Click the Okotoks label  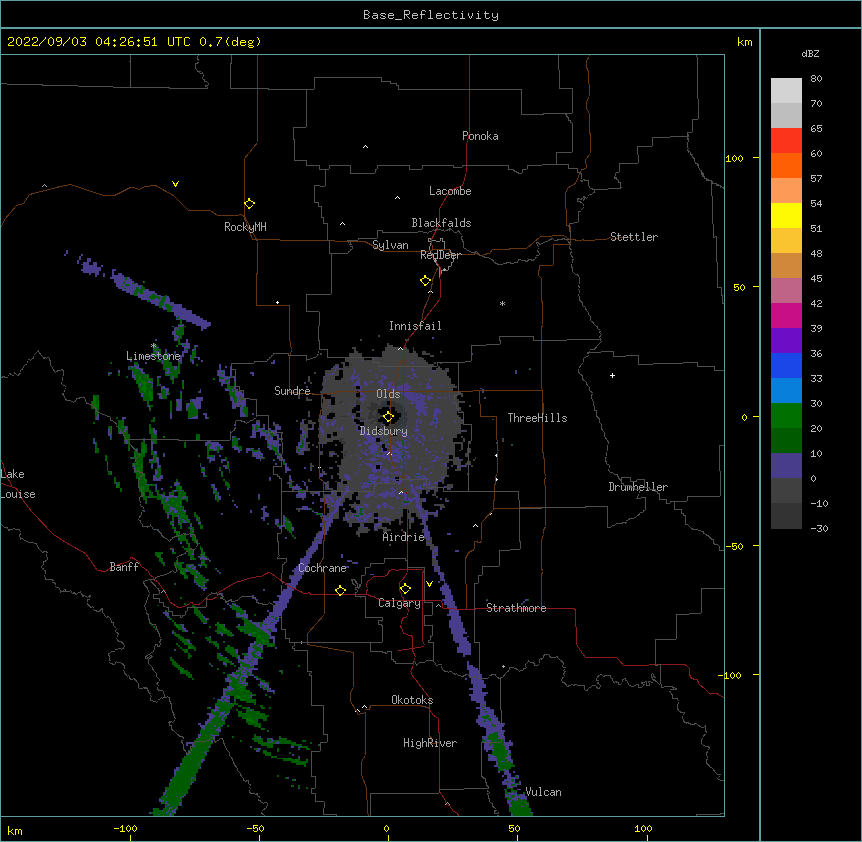click(412, 700)
